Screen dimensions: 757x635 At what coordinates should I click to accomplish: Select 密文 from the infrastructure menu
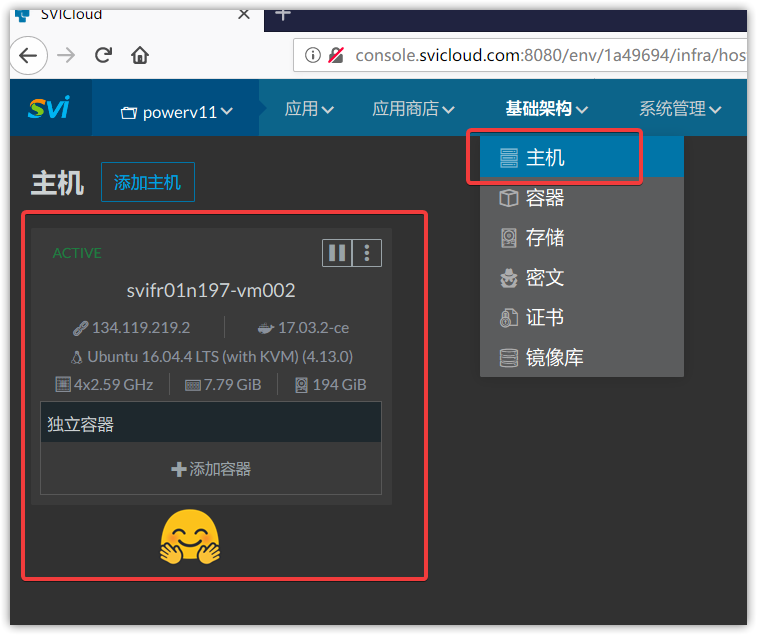pyautogui.click(x=582, y=278)
